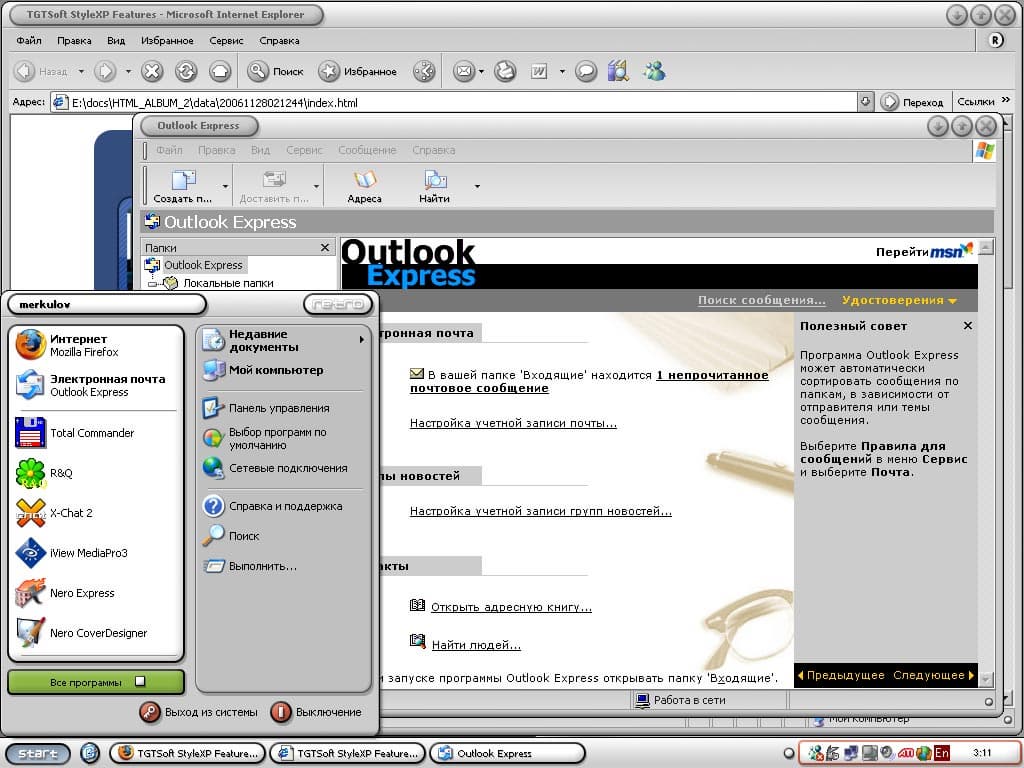Expand the Найти dropdown arrow

click(477, 186)
